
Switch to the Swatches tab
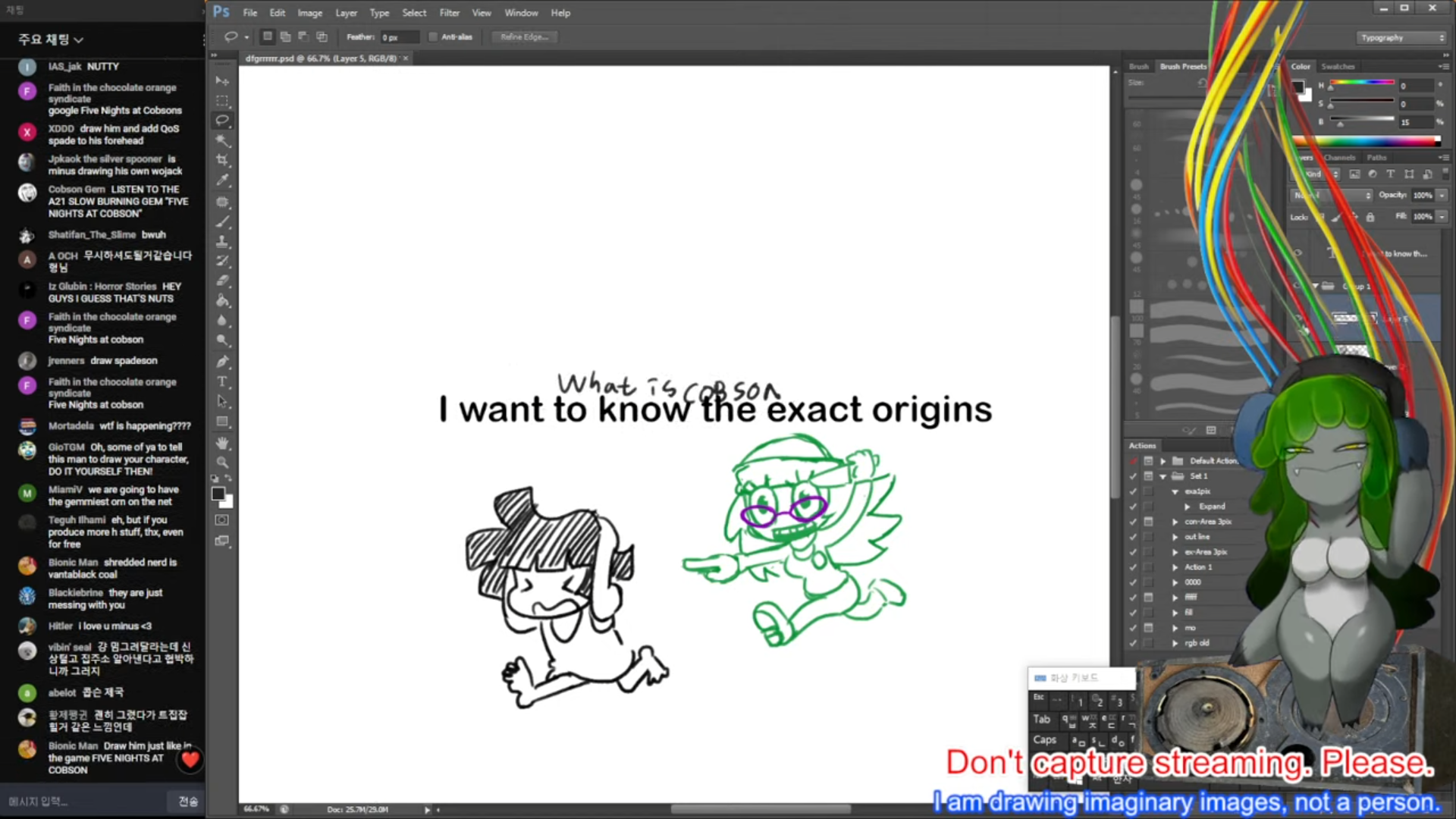point(1338,67)
